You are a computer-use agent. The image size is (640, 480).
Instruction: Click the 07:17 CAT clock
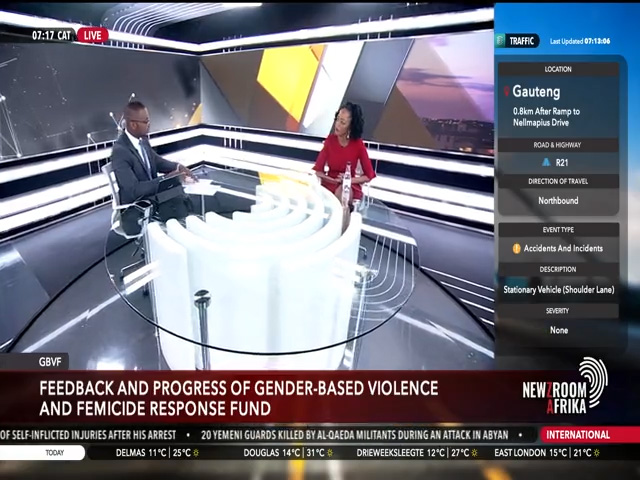51,36
